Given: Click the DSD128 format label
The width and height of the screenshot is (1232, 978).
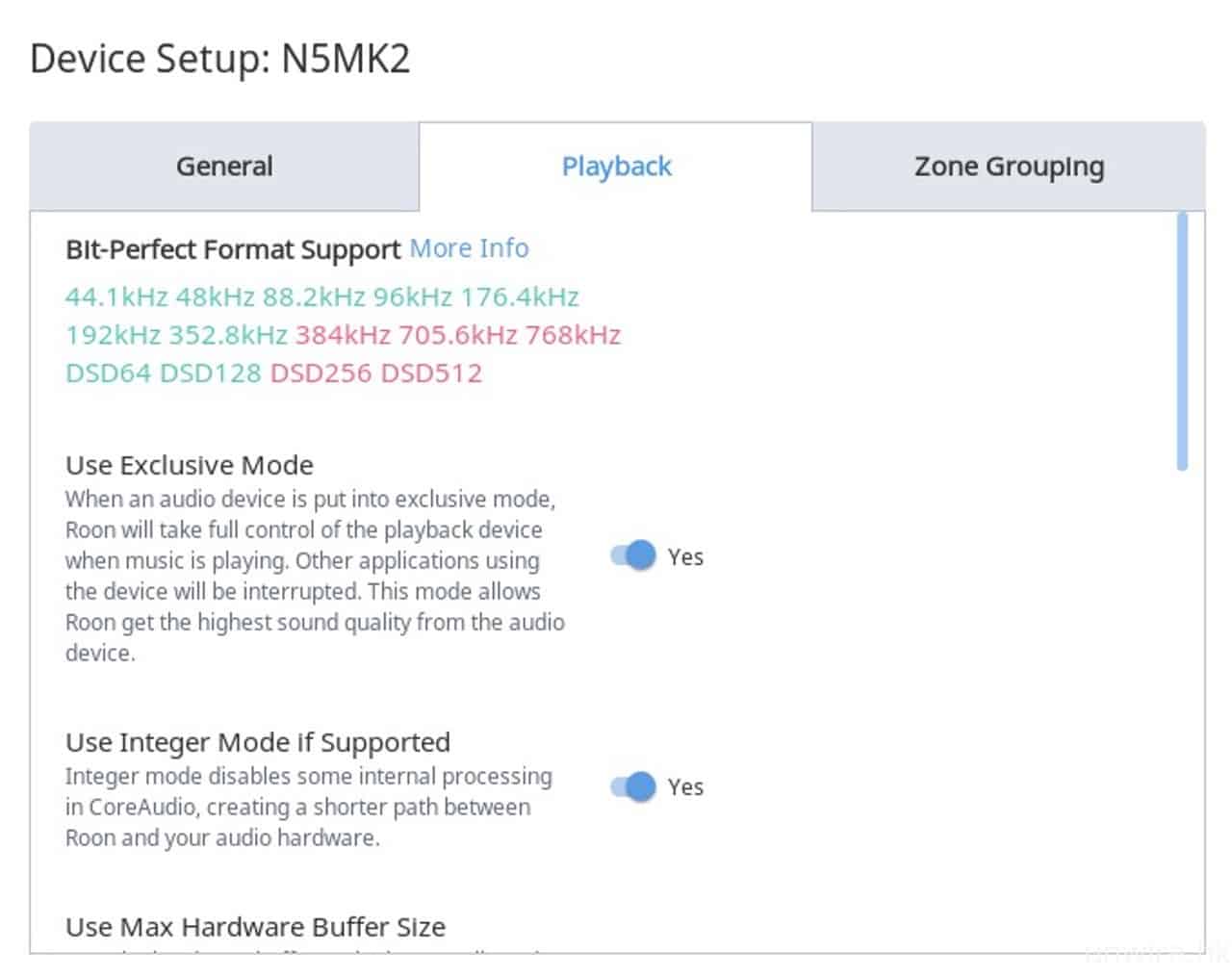Looking at the screenshot, I should click(x=210, y=373).
